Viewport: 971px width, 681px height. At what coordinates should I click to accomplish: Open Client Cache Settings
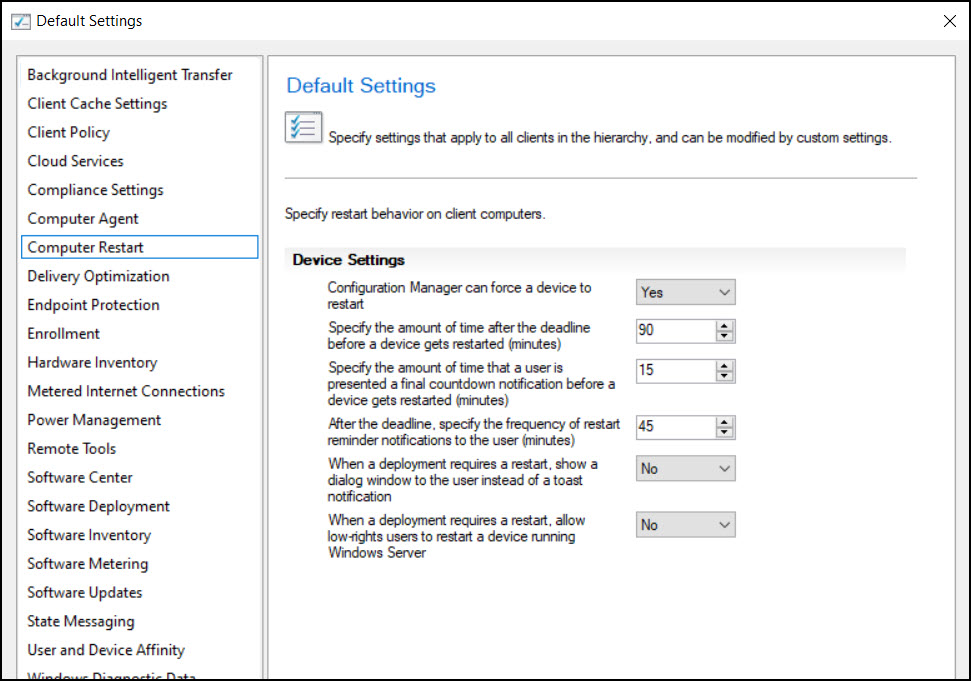97,104
